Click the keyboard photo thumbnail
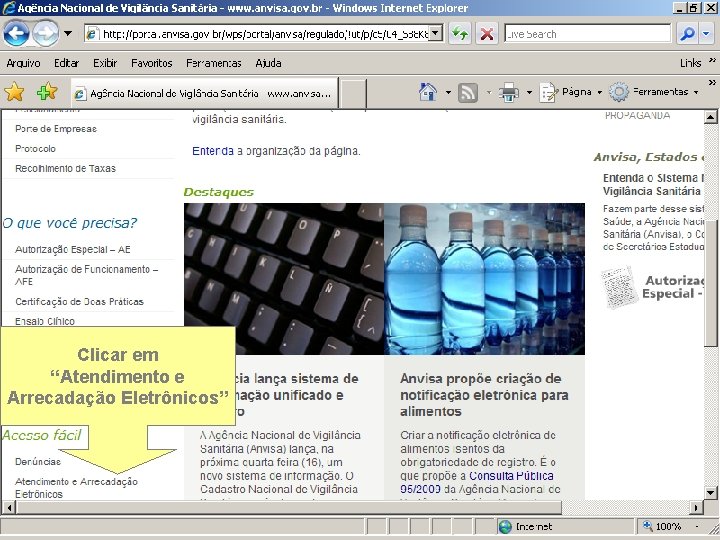The image size is (720, 540). 284,279
